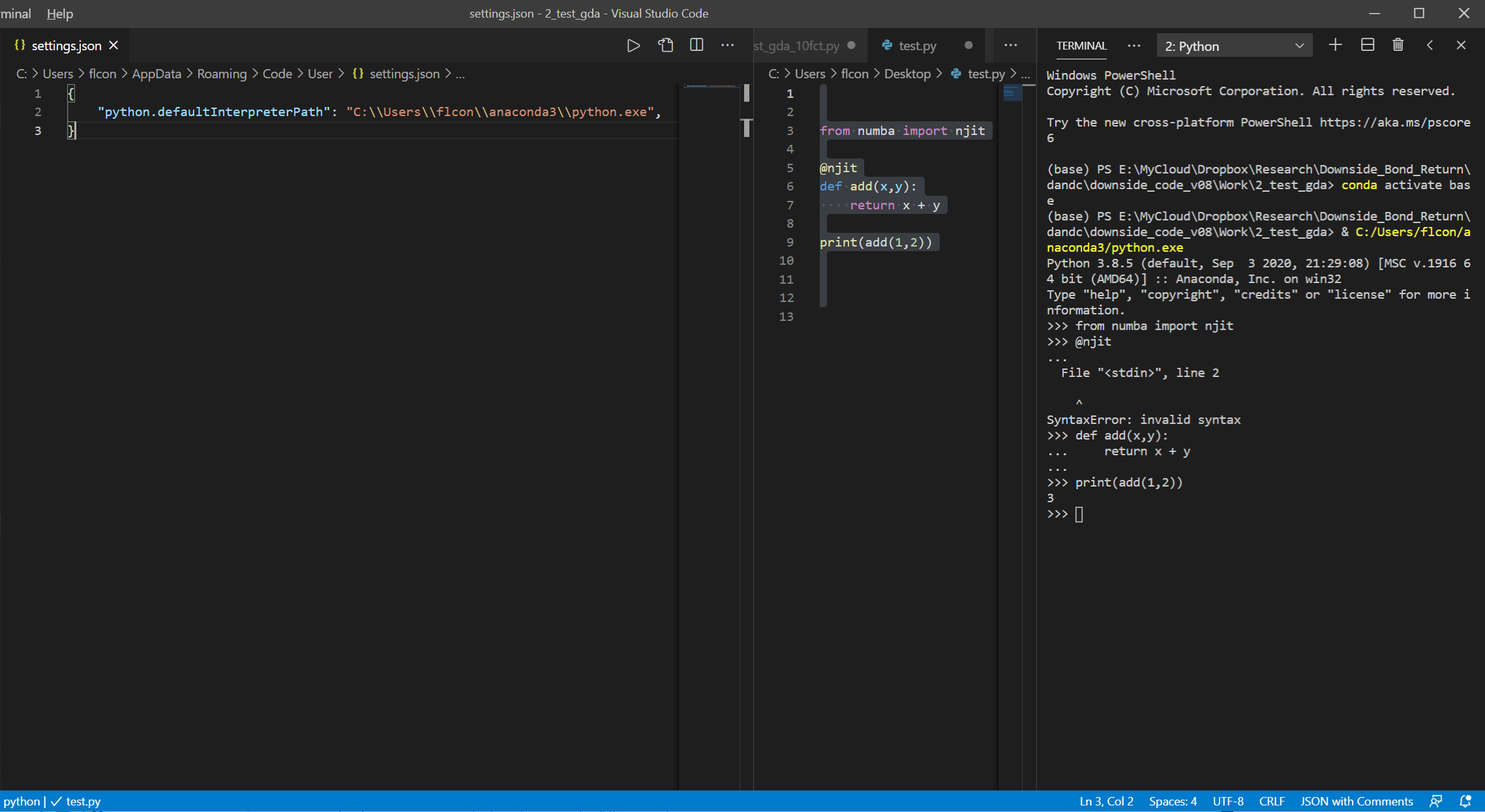
Task: Switch to the test.py tab
Action: point(917,46)
